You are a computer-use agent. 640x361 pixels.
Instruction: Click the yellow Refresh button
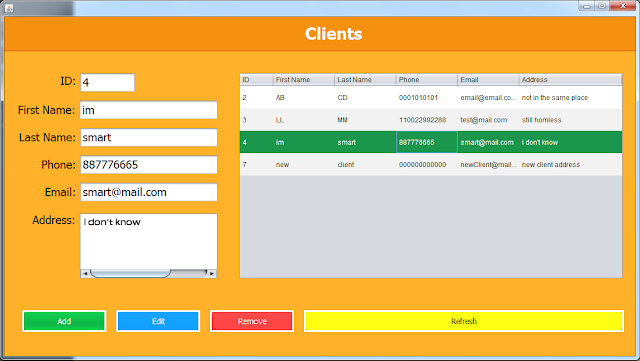[x=464, y=321]
